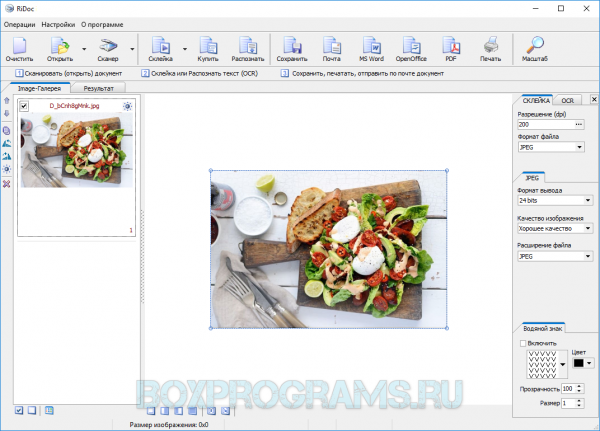This screenshot has width=600, height=431.
Task: Open the Качество изображения dropdown
Action: coord(588,229)
